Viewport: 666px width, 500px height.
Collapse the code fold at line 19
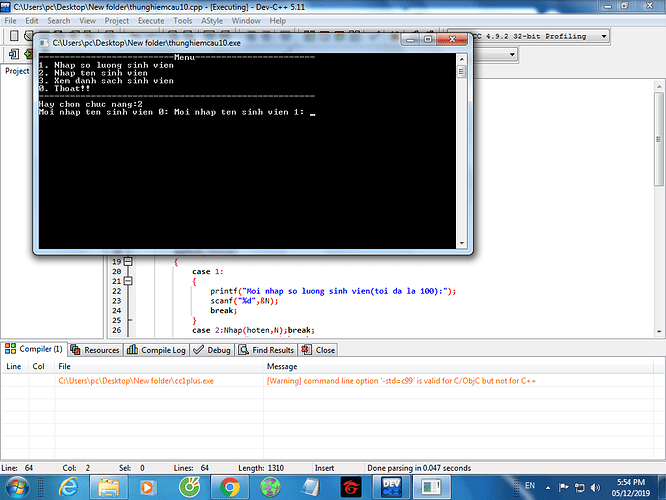(x=128, y=260)
